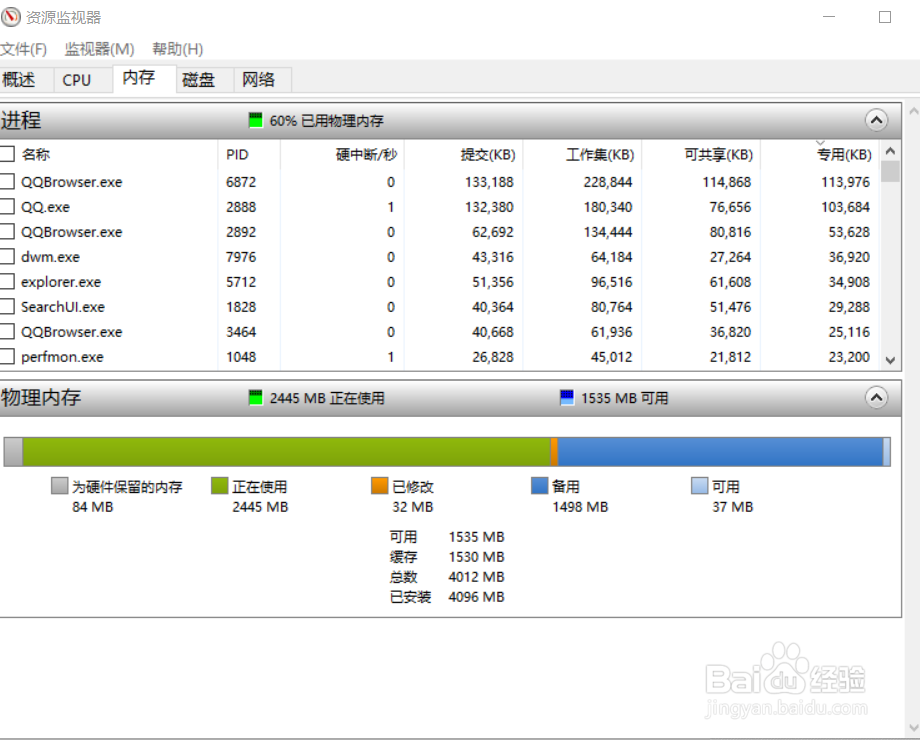Screen dimensions: 920x740
Task: Click the green 60% physical memory indicator
Action: point(257,120)
